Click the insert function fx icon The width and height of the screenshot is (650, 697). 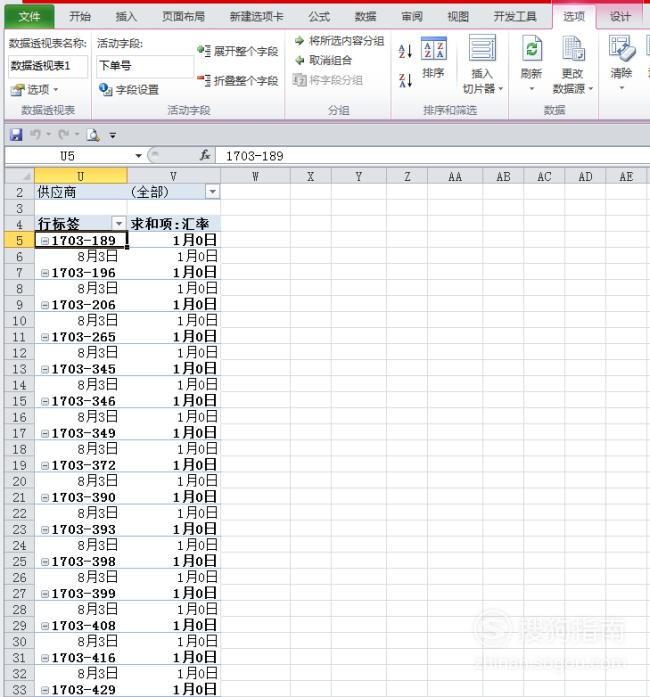(x=205, y=156)
